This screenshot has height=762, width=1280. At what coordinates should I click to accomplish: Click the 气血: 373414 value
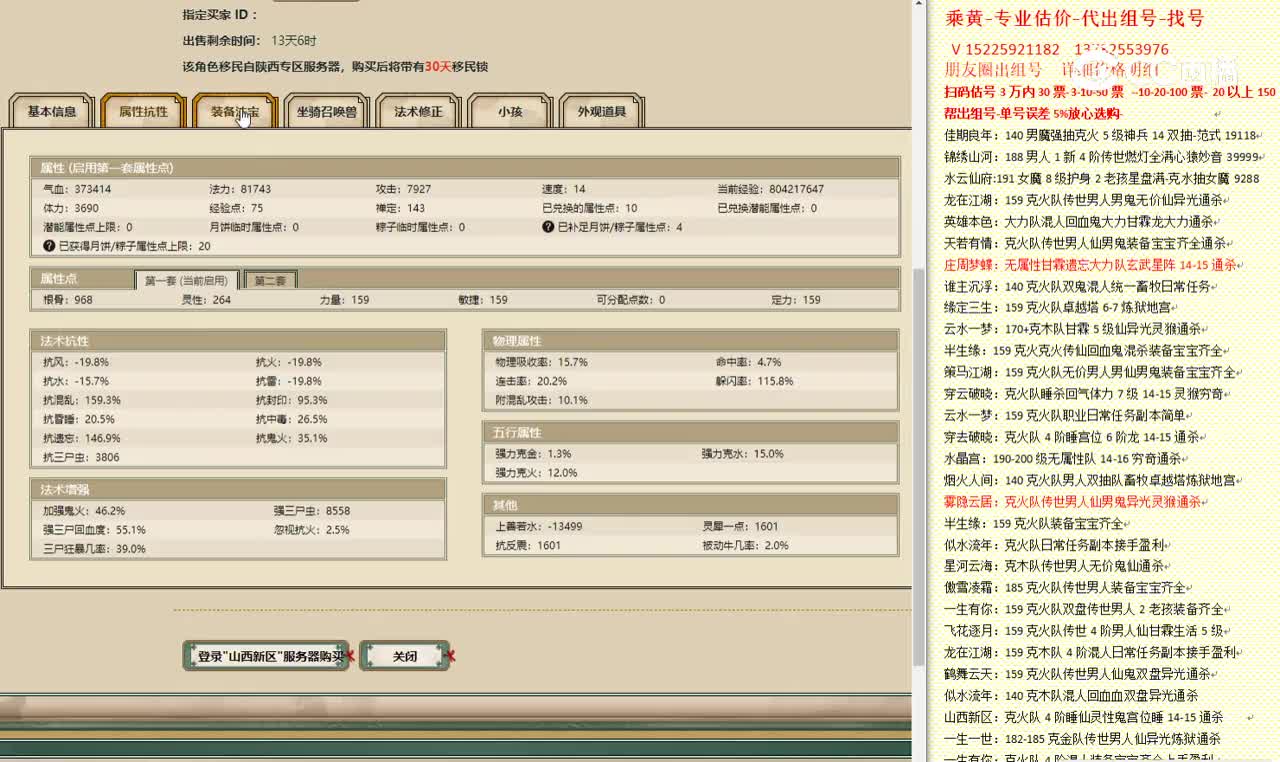click(x=78, y=189)
